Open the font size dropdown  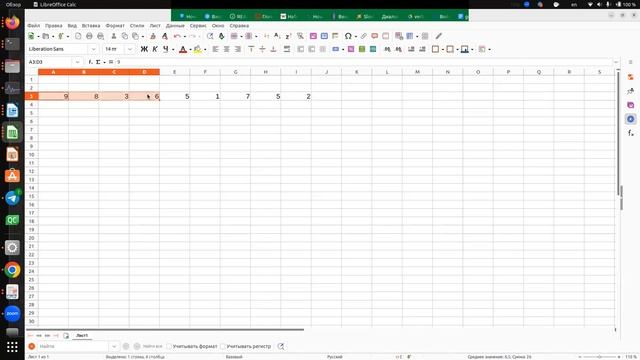pos(130,49)
